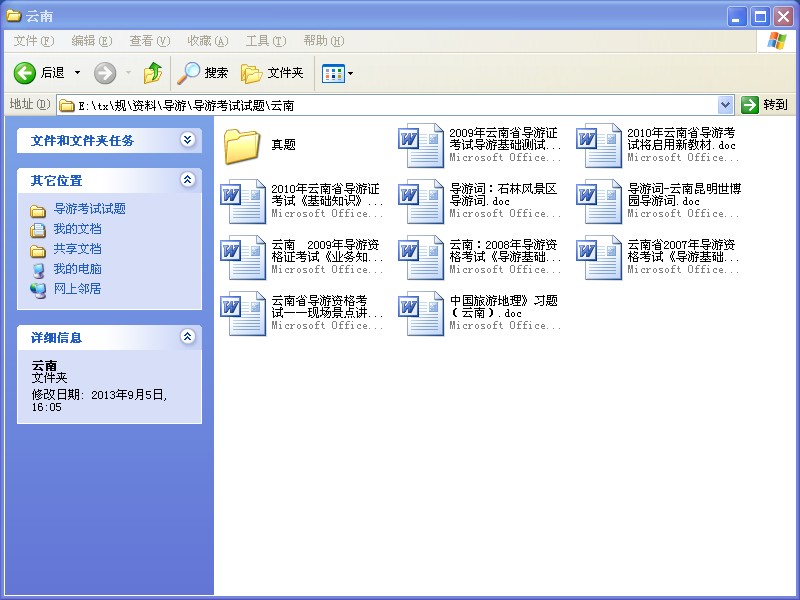The image size is (800, 600).
Task: Select file name 导游词：石林风景区导游词.doc
Action: tap(503, 195)
